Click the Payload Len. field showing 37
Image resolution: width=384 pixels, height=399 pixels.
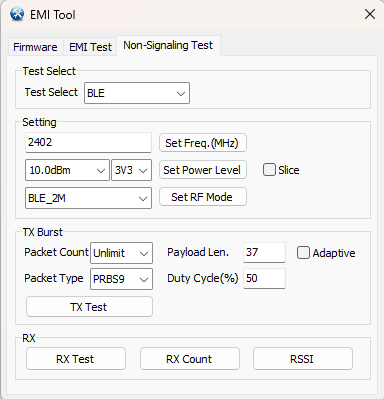[264, 252]
